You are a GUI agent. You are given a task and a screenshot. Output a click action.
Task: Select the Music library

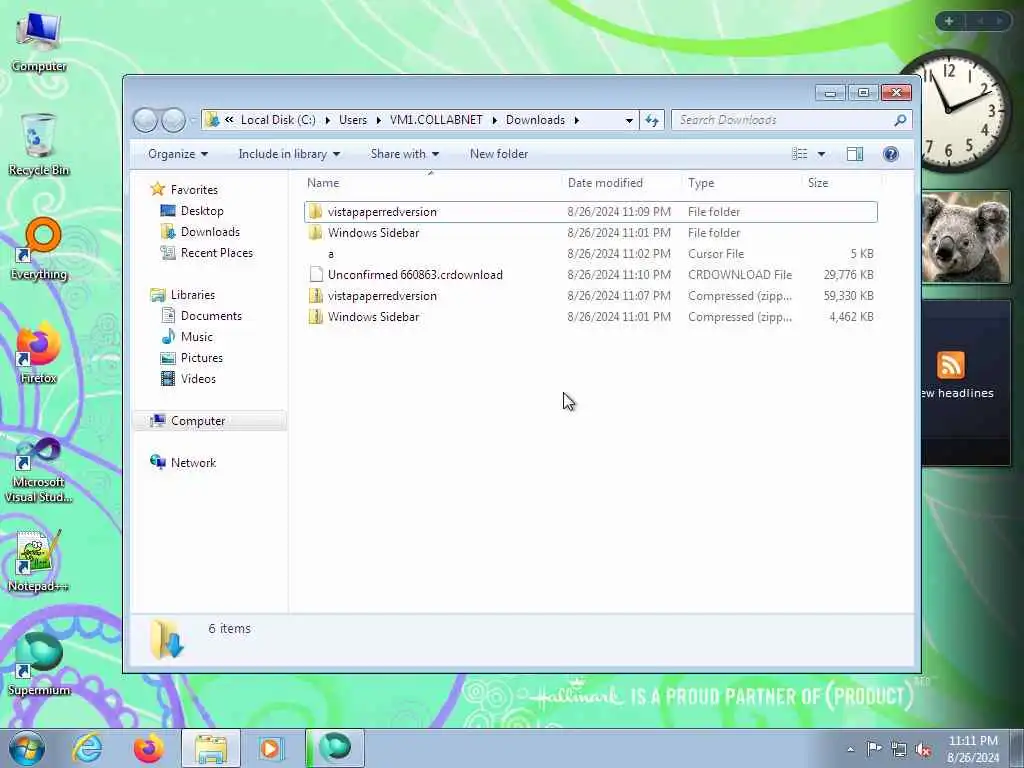[x=197, y=337]
